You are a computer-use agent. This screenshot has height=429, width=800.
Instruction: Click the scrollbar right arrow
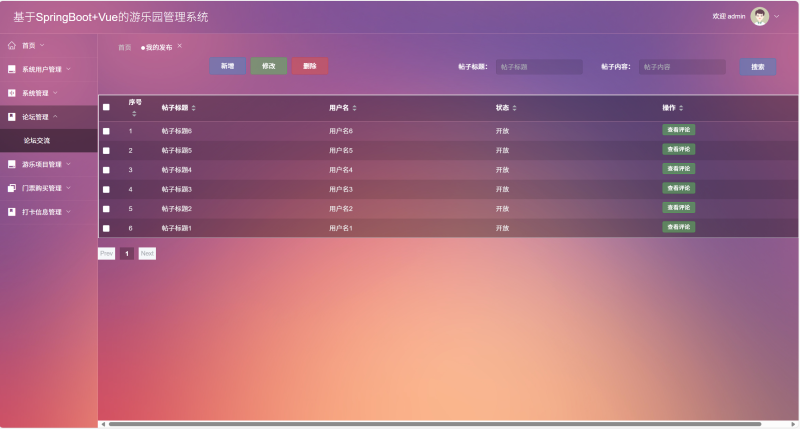[793, 424]
